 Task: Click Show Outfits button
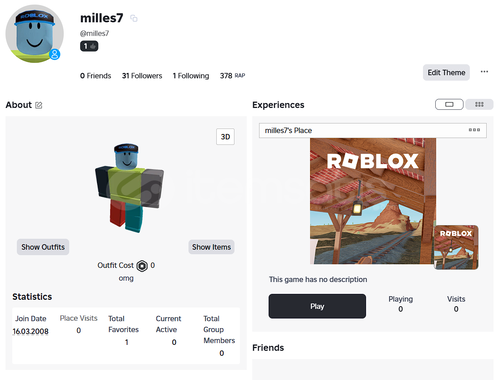pos(43,247)
